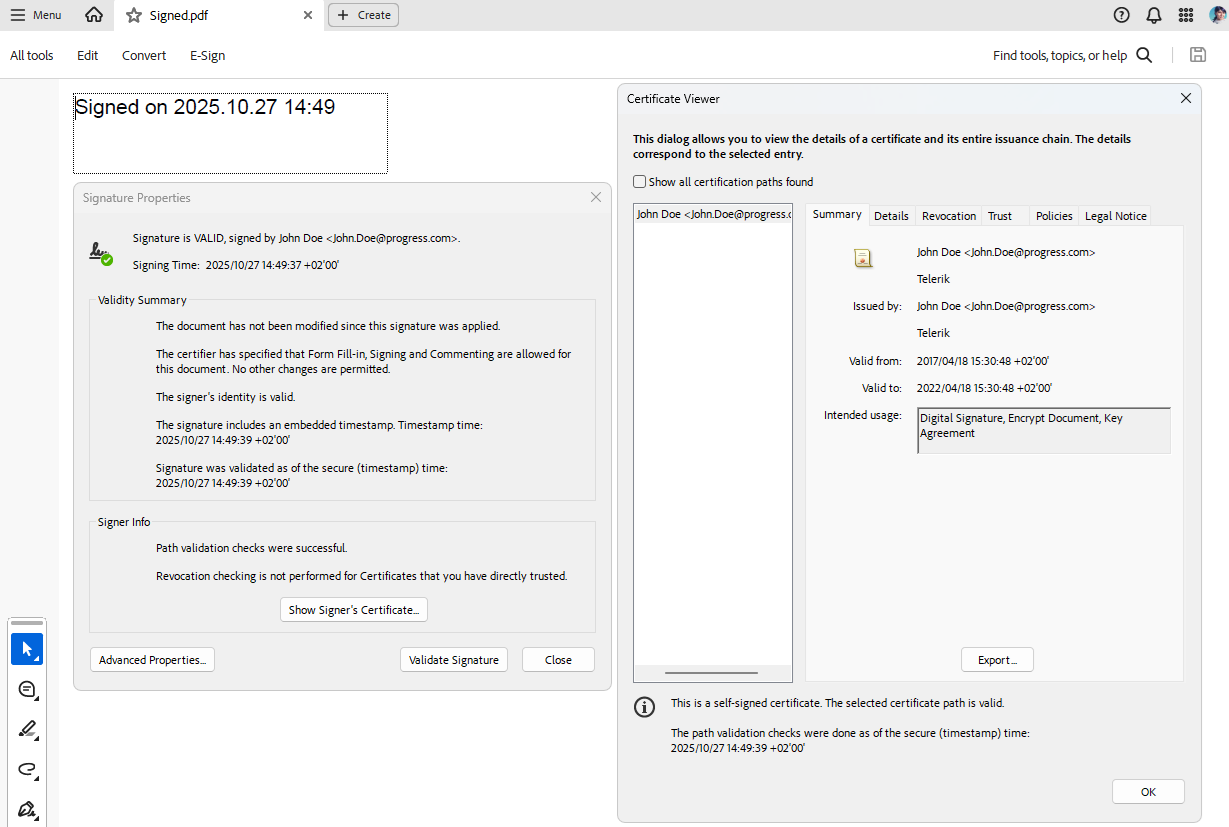Open the Add comment tool
The height and width of the screenshot is (827, 1229).
[x=27, y=689]
